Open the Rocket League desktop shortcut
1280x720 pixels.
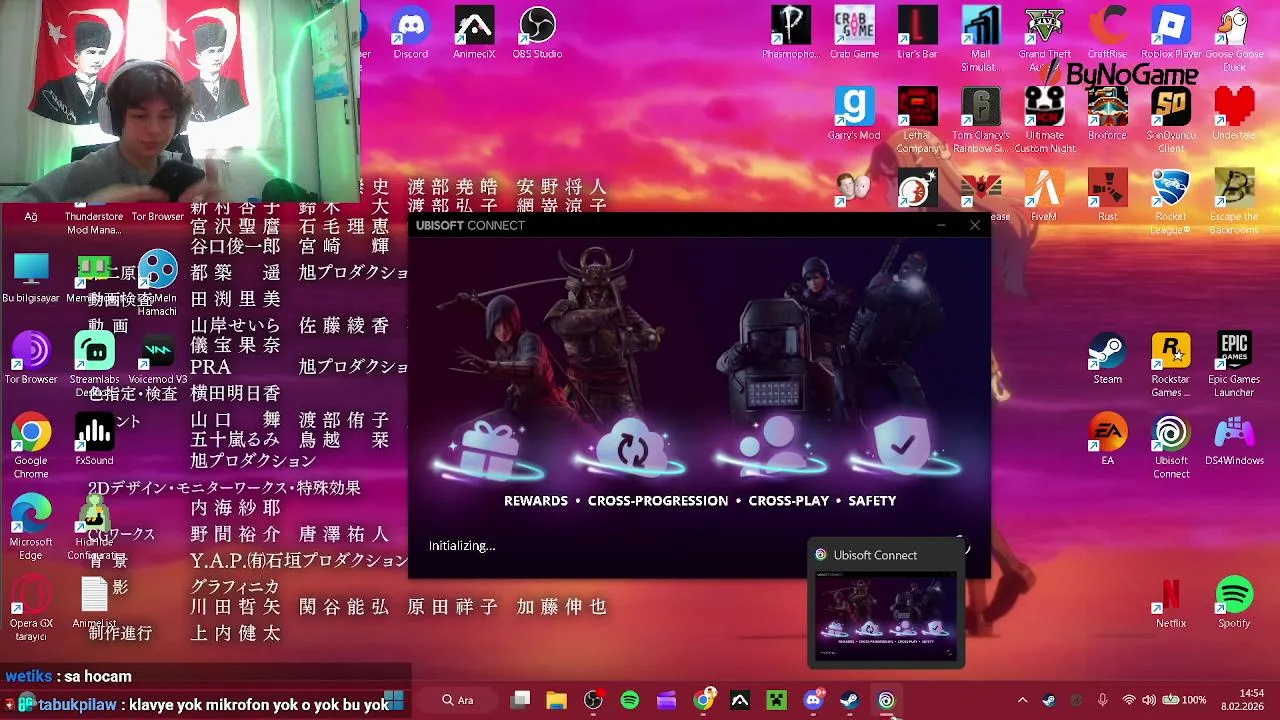1171,201
